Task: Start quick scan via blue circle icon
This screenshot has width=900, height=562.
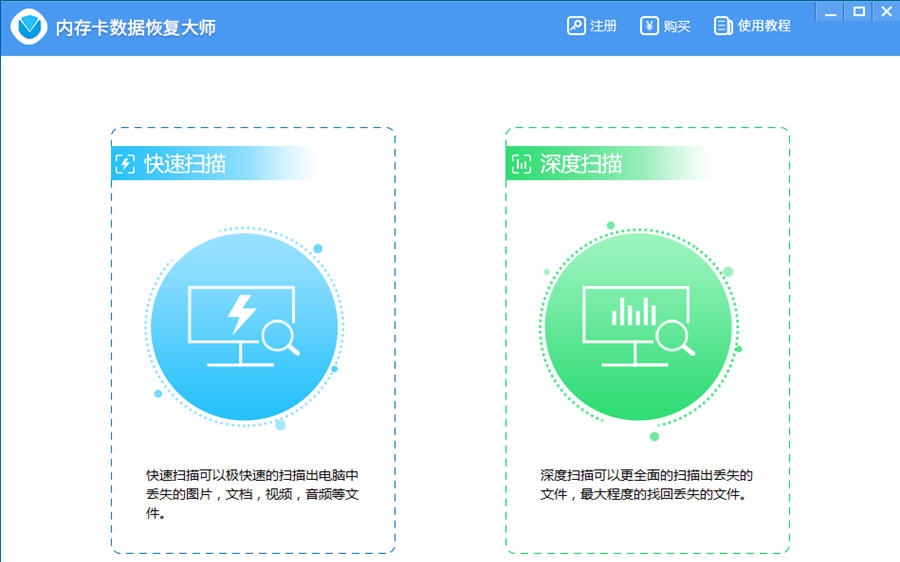Action: point(245,327)
